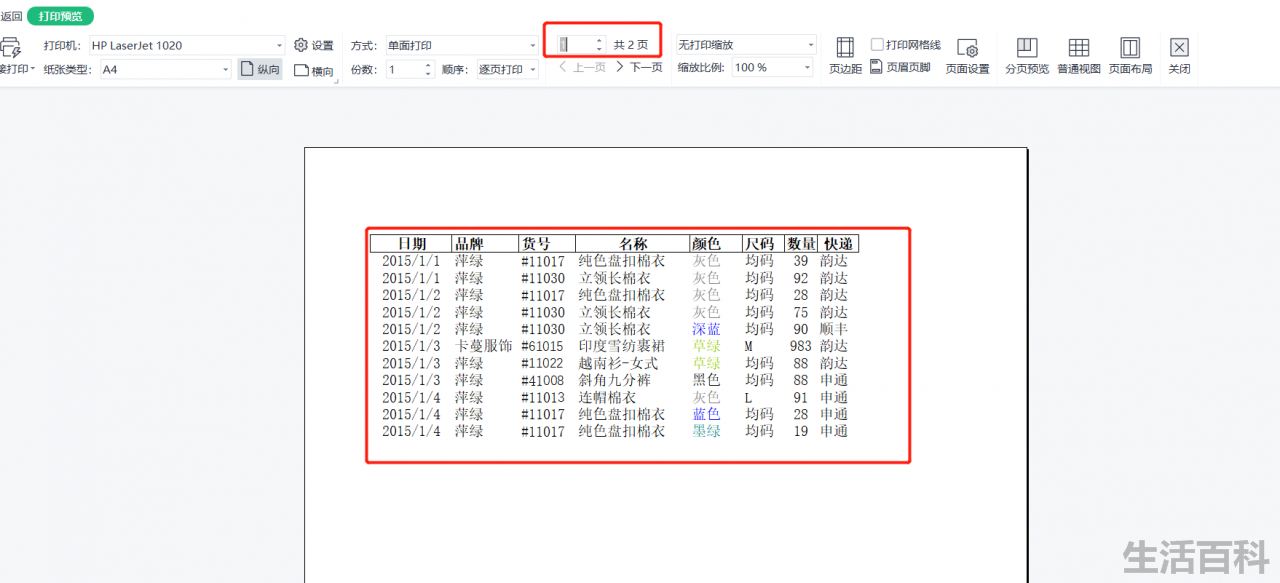Click the 快递 header cell

pyautogui.click(x=838, y=243)
